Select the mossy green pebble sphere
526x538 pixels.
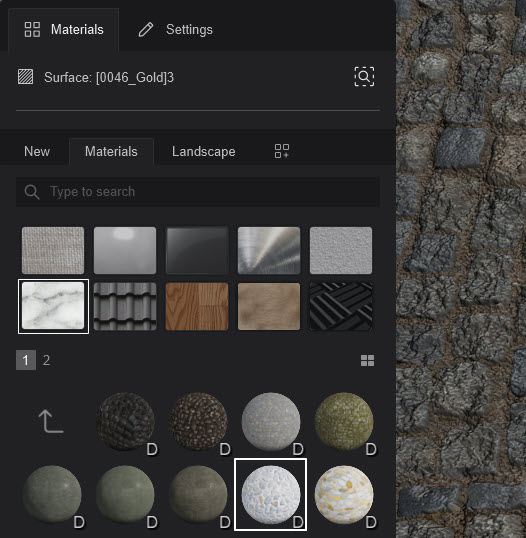[x=344, y=421]
